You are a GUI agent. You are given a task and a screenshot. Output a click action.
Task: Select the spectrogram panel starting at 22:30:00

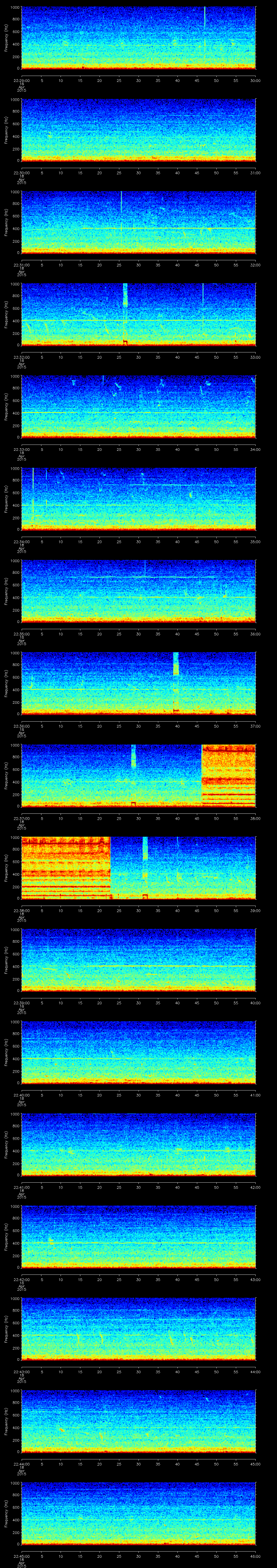pyautogui.click(x=138, y=130)
